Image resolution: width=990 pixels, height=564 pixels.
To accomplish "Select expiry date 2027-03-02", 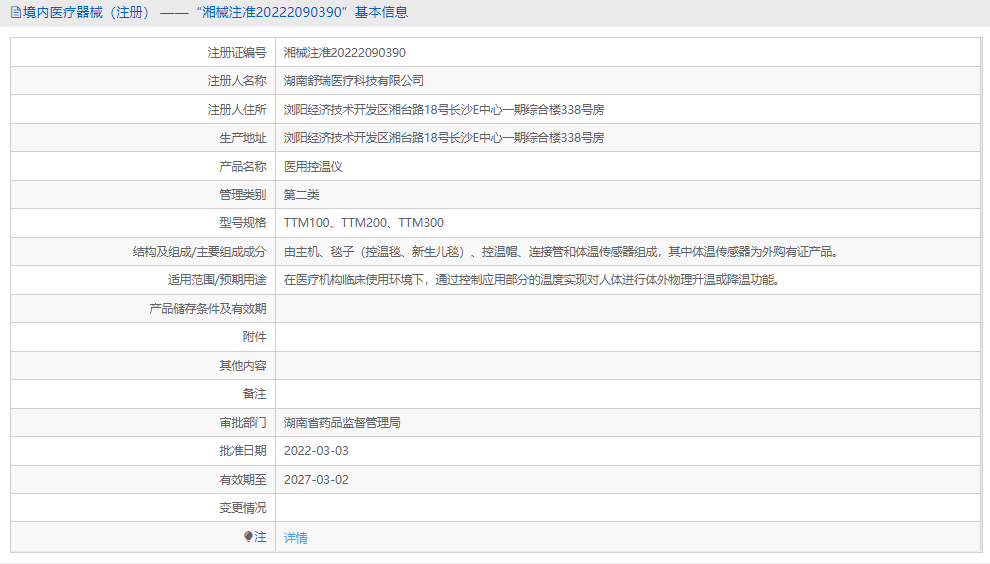I will click(316, 479).
